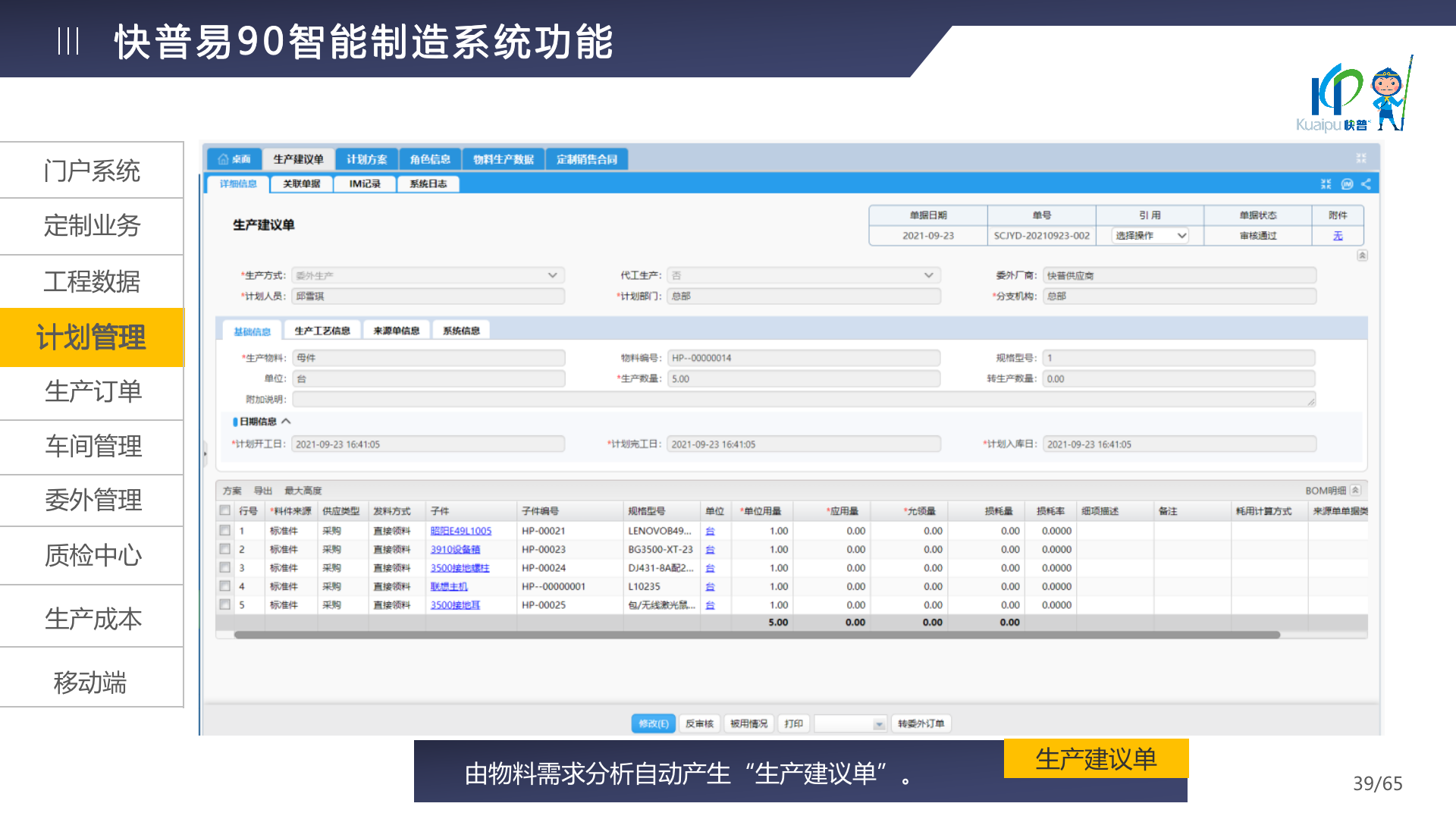The width and height of the screenshot is (1456, 819).
Task: Tick checkbox for row 1
Action: coord(225,531)
